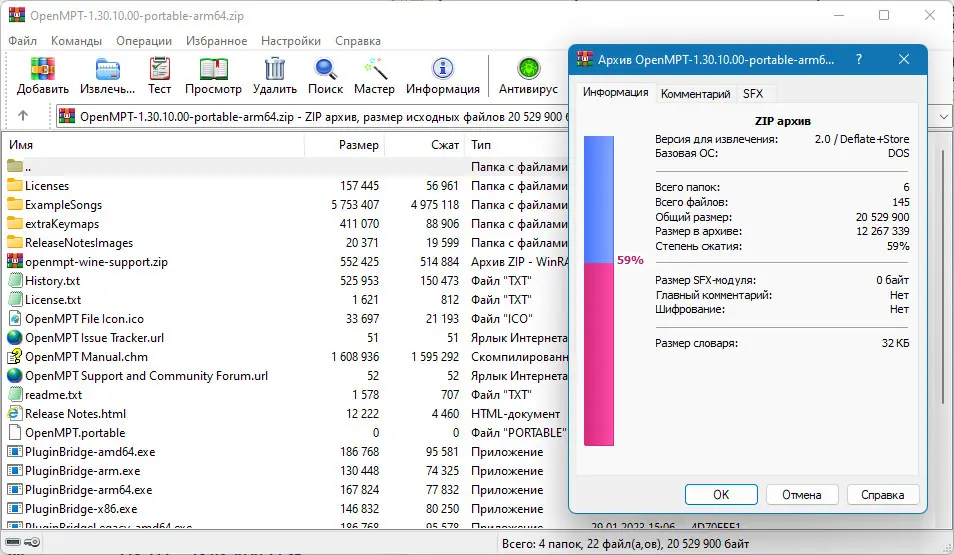The height and width of the screenshot is (555, 954).
Task: Click the Информация (Info) toolbar icon
Action: pos(443,69)
